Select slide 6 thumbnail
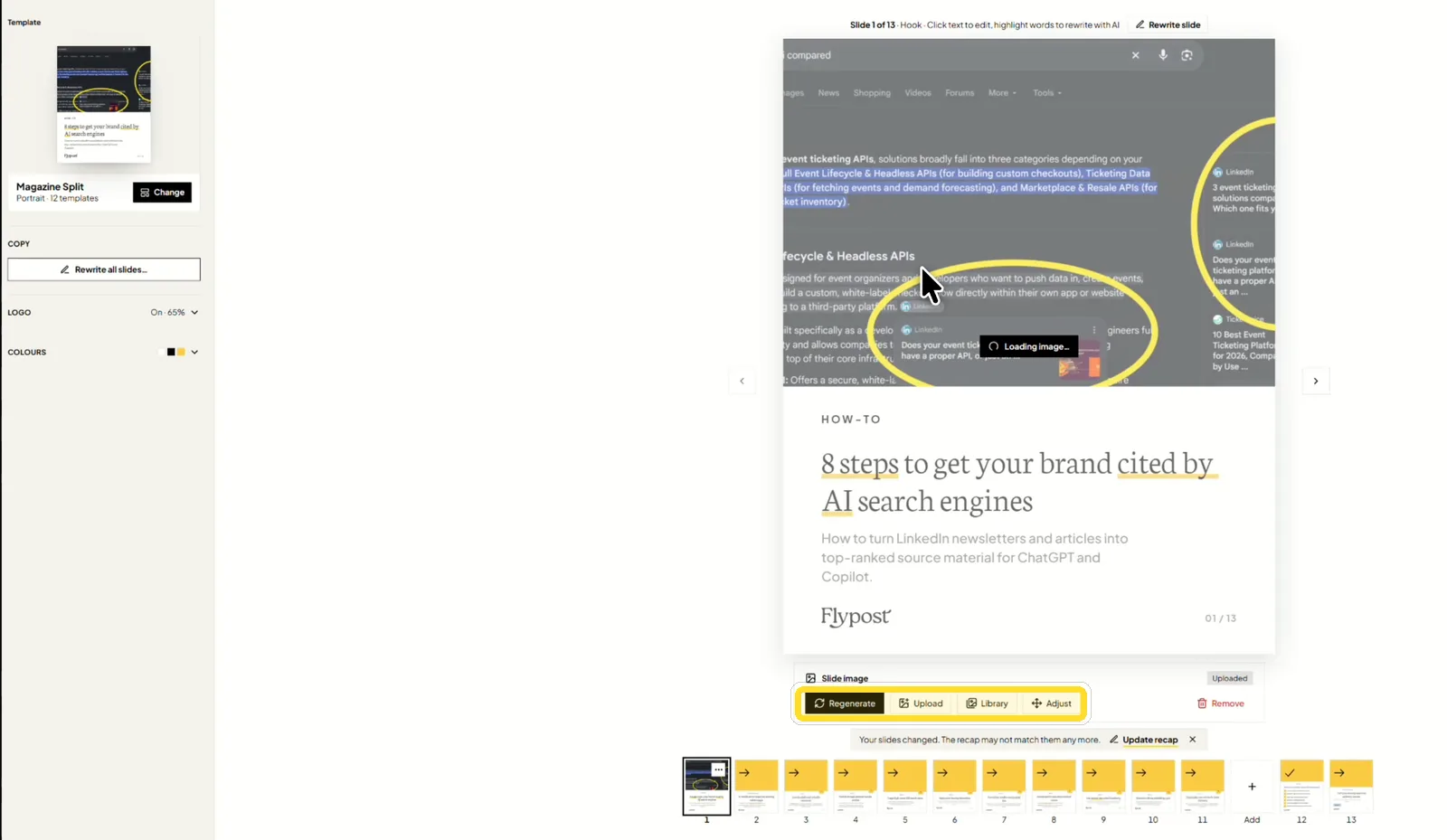The image size is (1447, 840). [954, 787]
